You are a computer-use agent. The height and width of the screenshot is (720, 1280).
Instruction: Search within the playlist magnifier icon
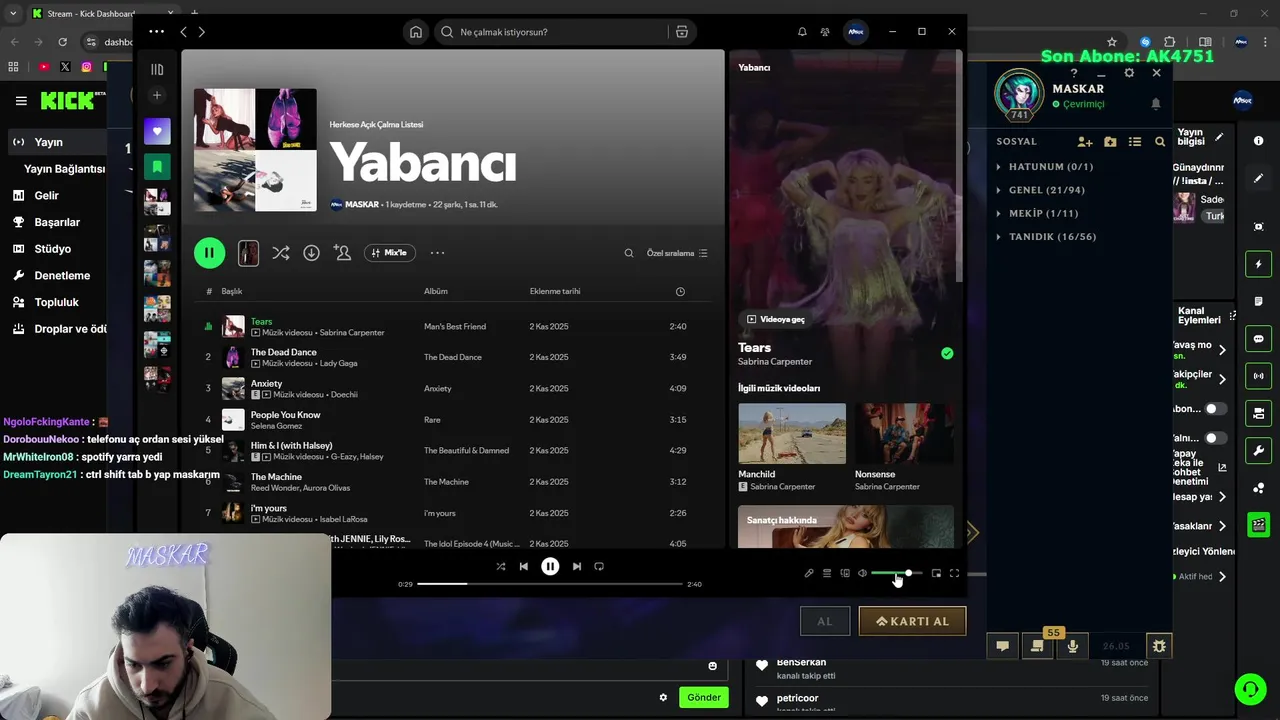pyautogui.click(x=629, y=253)
